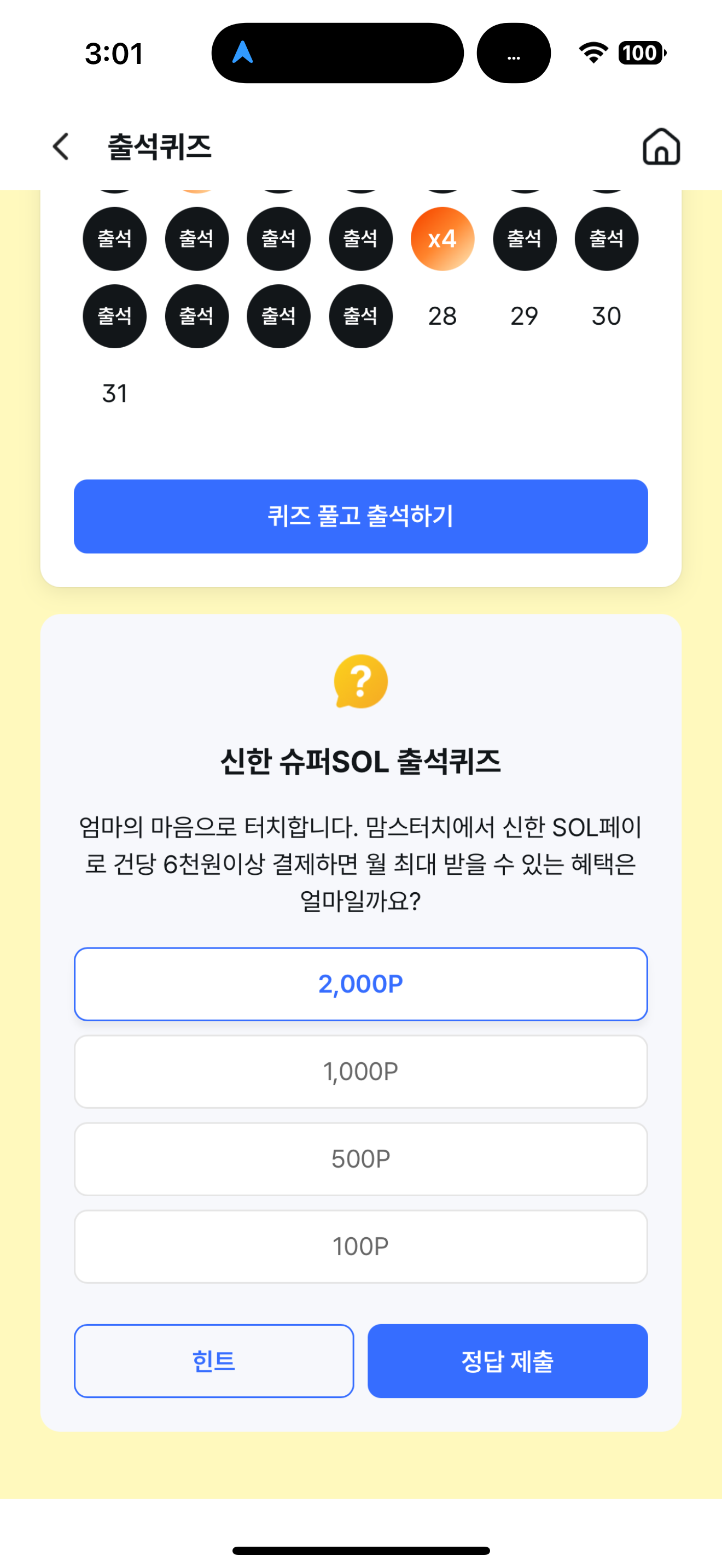Pick the 500P answer option

coord(361,1159)
